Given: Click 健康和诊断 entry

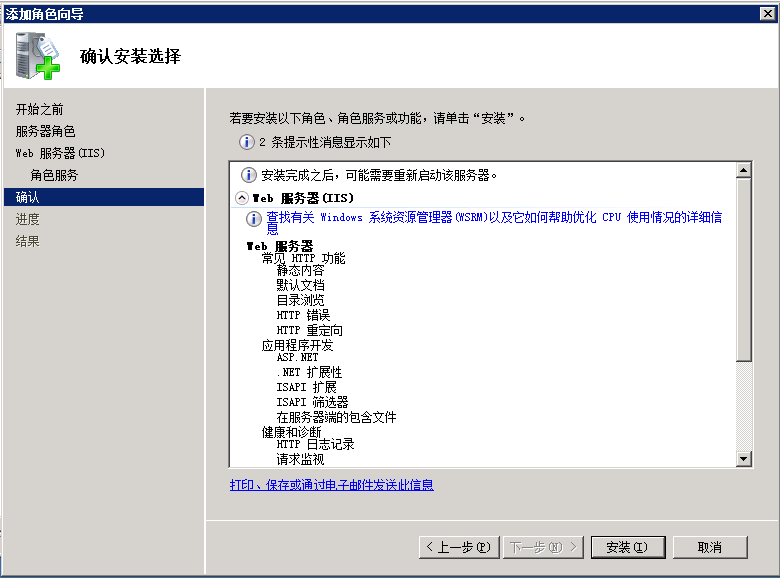Looking at the screenshot, I should tap(292, 432).
